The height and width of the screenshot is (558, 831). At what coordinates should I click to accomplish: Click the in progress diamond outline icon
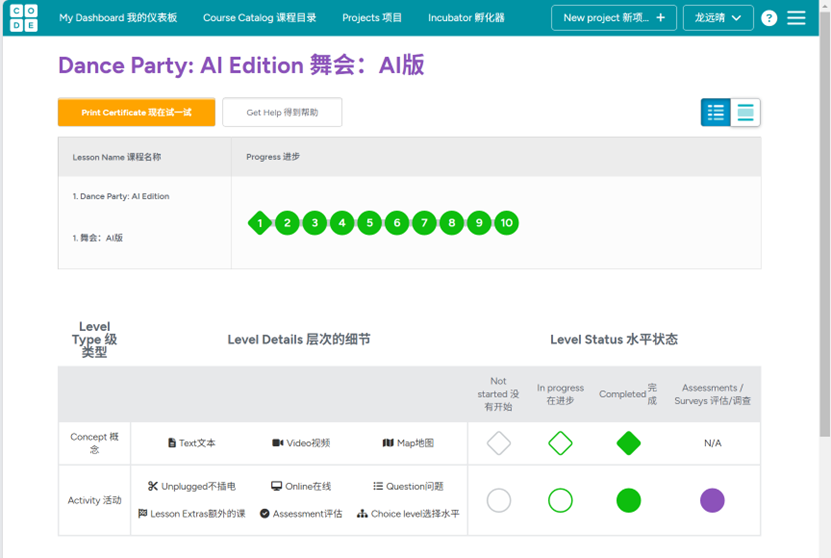coord(560,443)
